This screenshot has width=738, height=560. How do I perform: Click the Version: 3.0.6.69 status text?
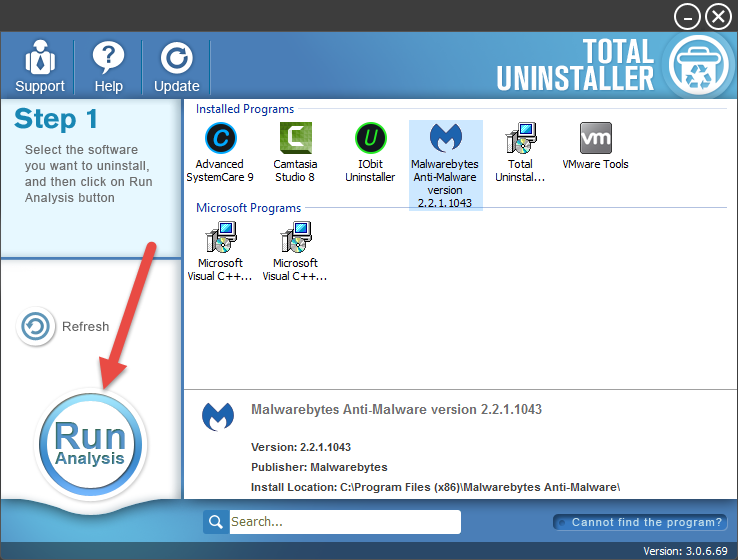[x=685, y=551]
